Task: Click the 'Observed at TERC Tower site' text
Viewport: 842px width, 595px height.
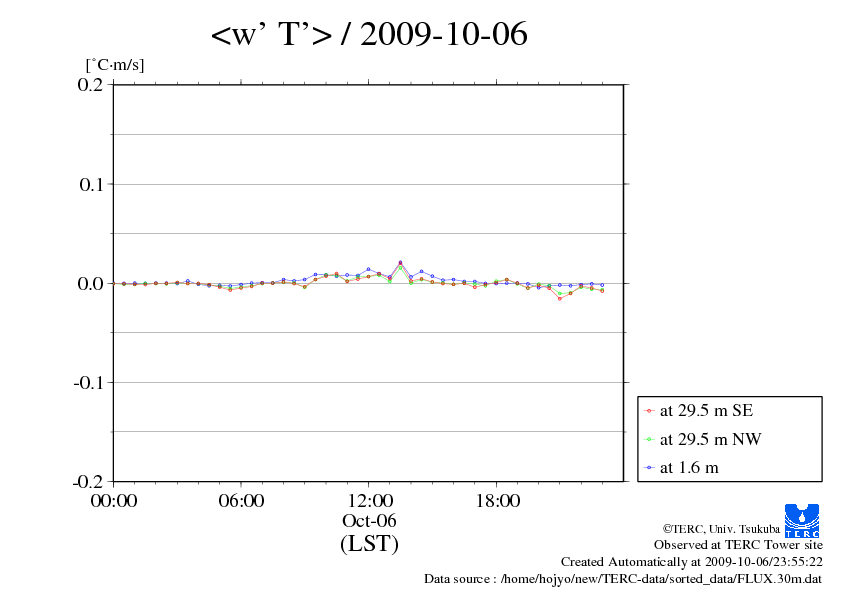Action: [738, 545]
